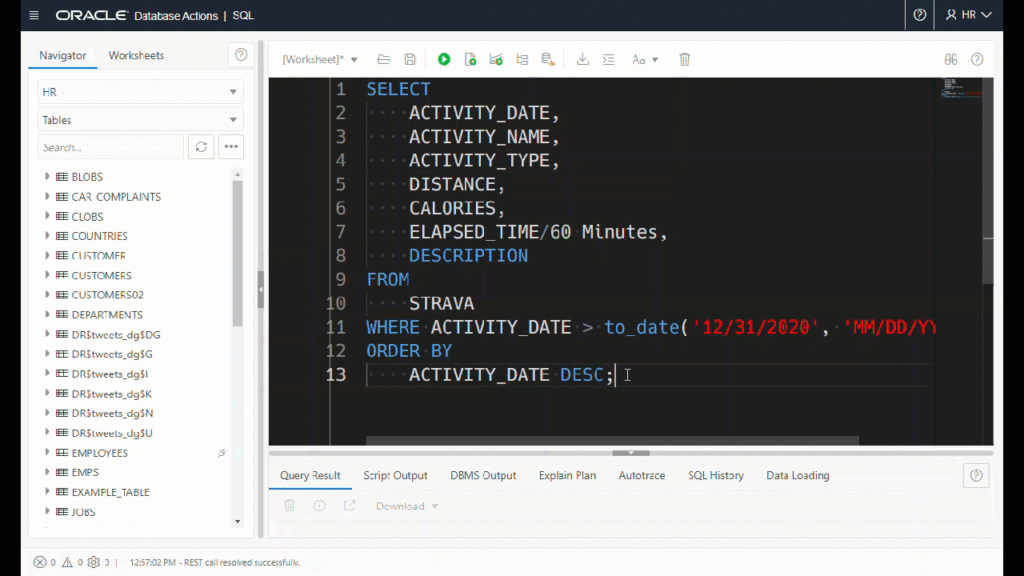Expand the EMPLOYEES table node
The image size is (1024, 576).
point(47,453)
